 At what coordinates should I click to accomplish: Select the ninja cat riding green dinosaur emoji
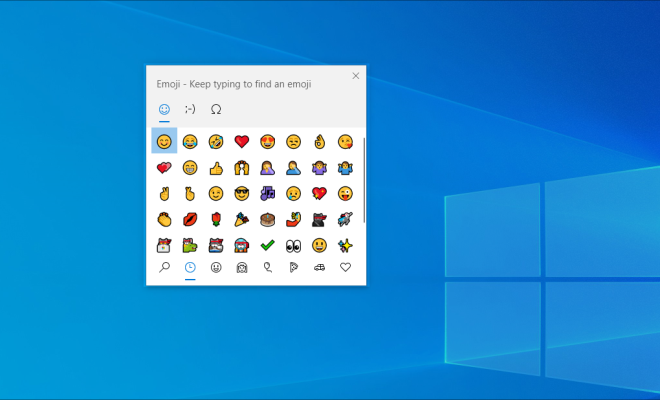point(190,245)
